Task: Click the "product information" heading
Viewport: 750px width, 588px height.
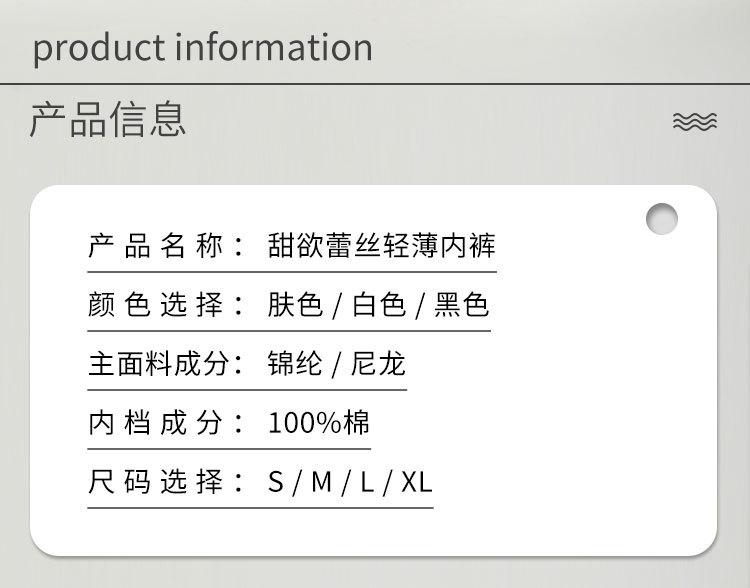Action: 203,47
